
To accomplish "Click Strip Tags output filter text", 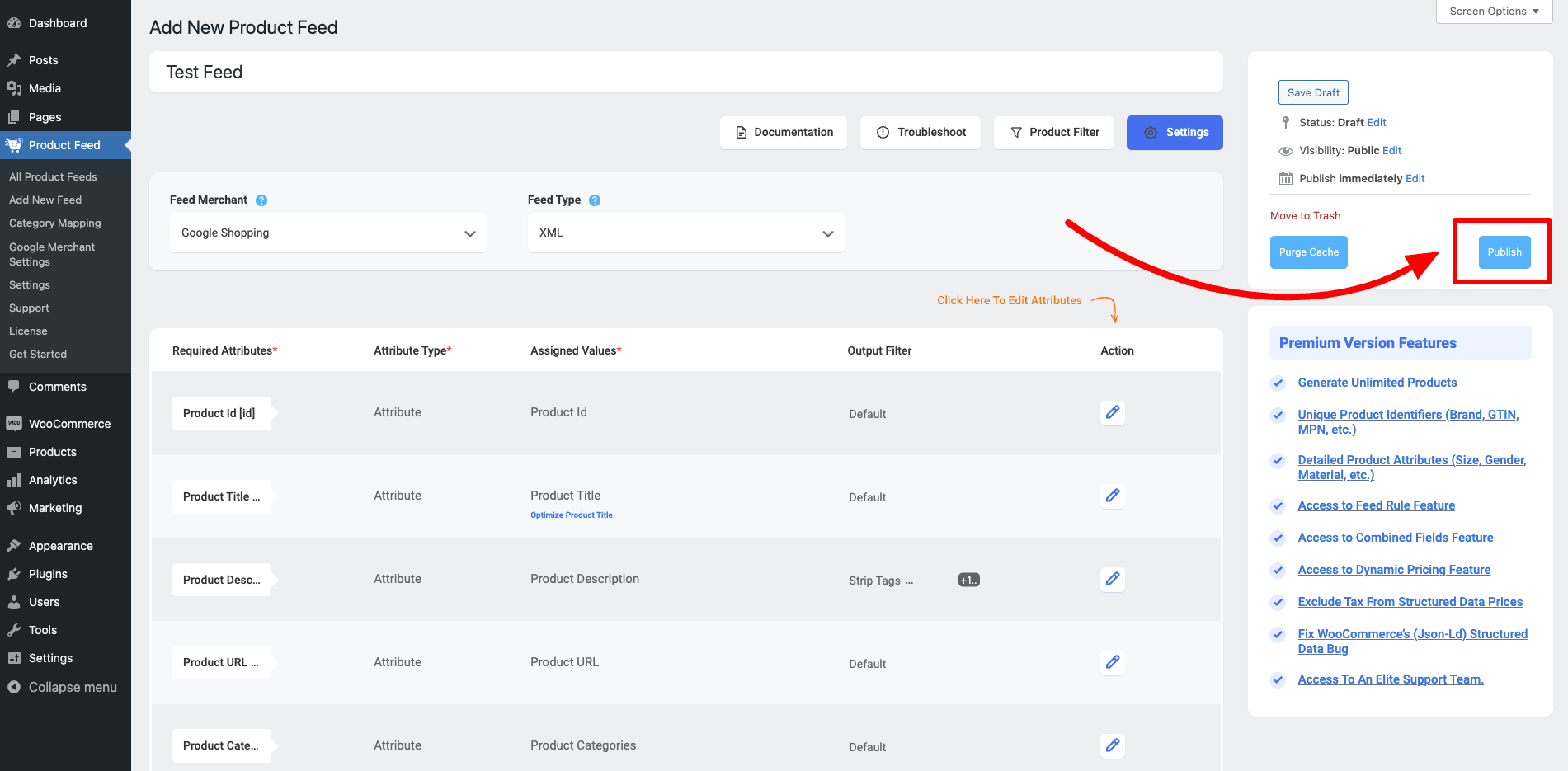I will [881, 581].
